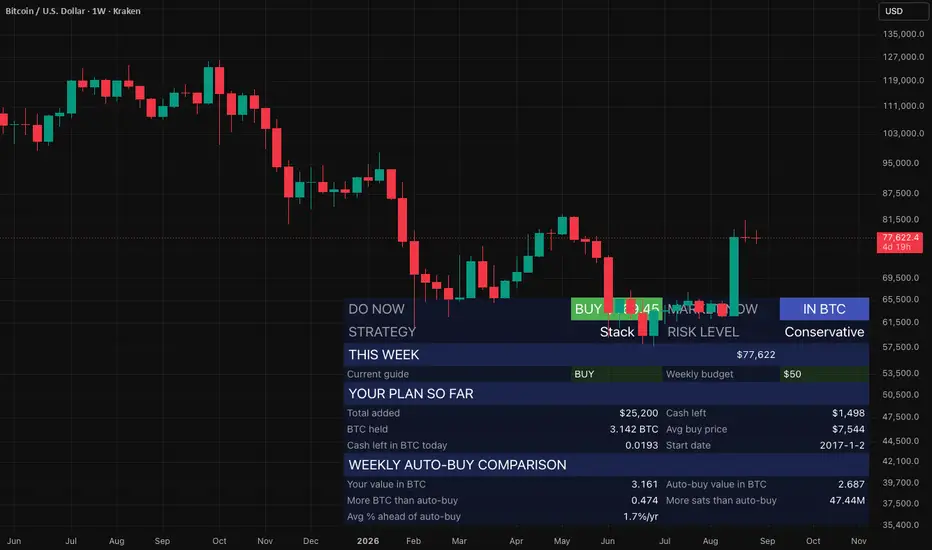
Task: Click the YOUR PLAN SO FAR header
Action: pos(411,394)
